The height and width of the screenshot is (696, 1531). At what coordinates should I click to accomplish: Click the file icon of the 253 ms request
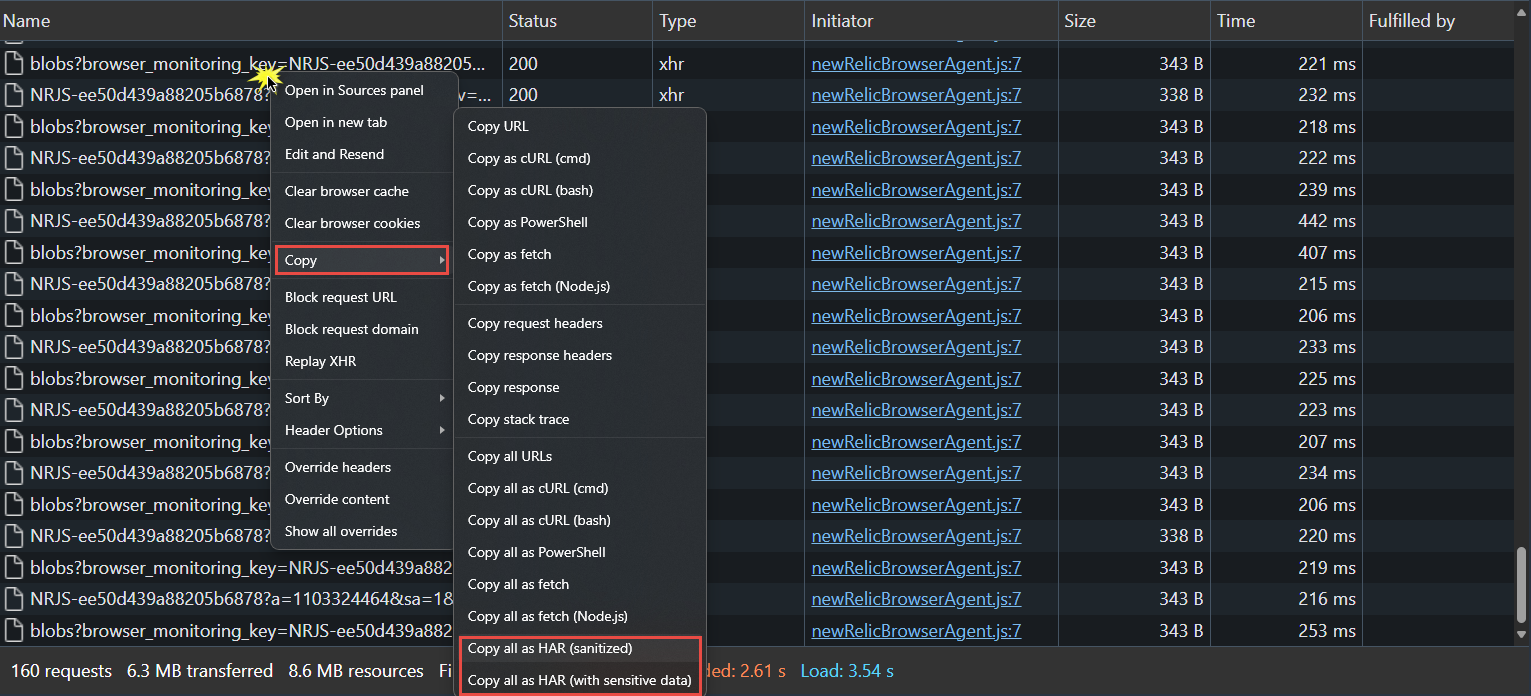[13, 631]
